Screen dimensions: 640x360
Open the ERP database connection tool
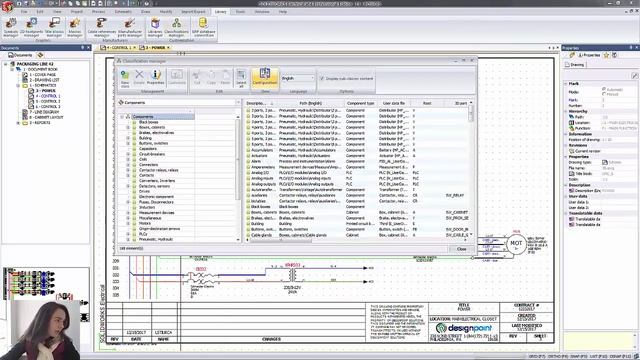click(203, 27)
